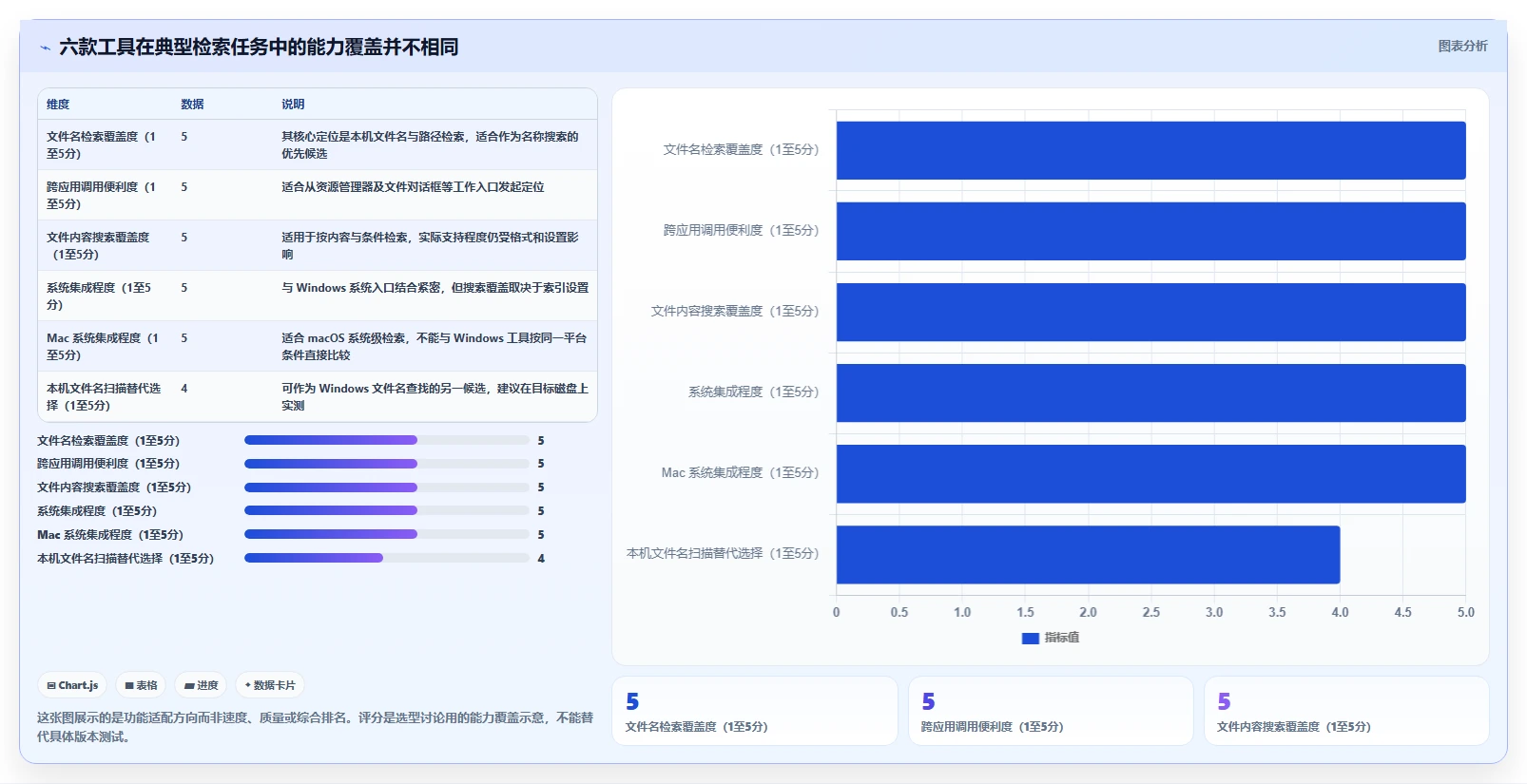The image size is (1527, 784).
Task: Click the x-axis tick 5.0
Action: pos(1465,612)
